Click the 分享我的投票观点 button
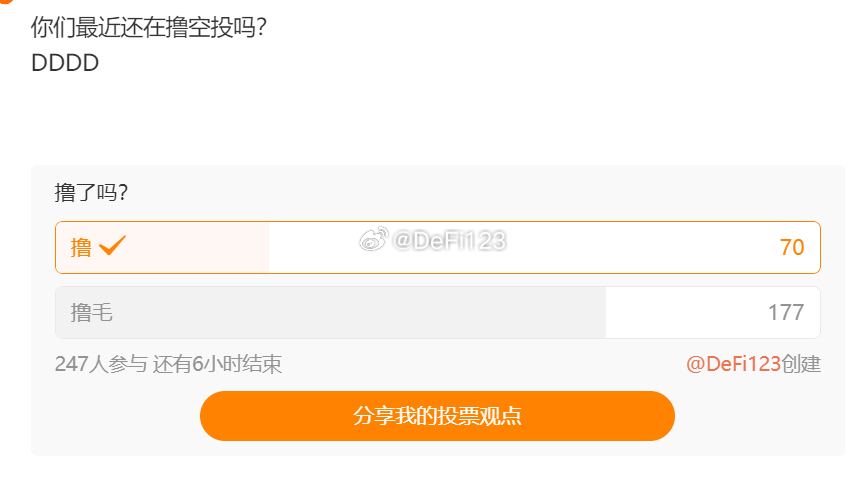 click(x=437, y=416)
